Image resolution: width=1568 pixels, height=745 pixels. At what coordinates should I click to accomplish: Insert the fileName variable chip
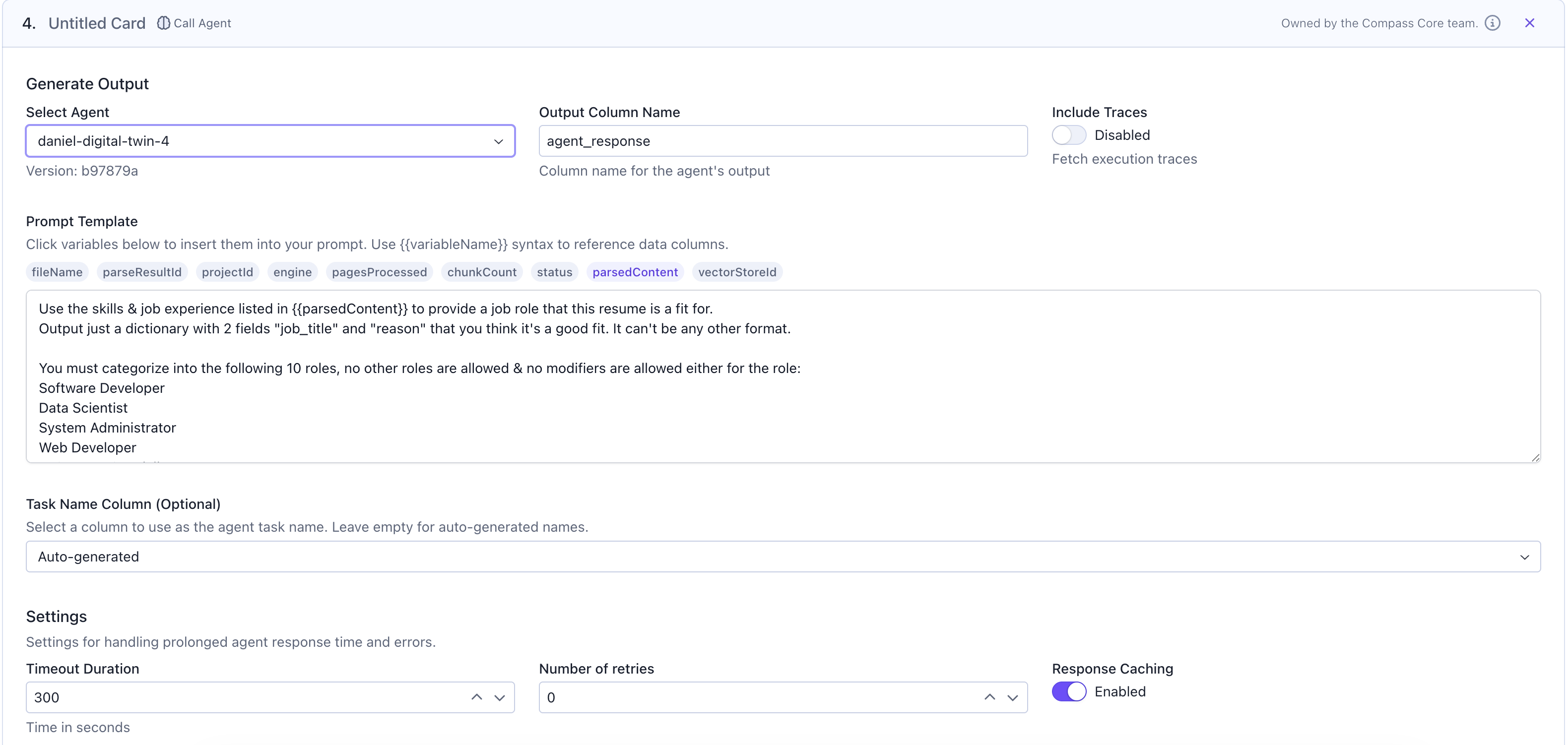[57, 272]
